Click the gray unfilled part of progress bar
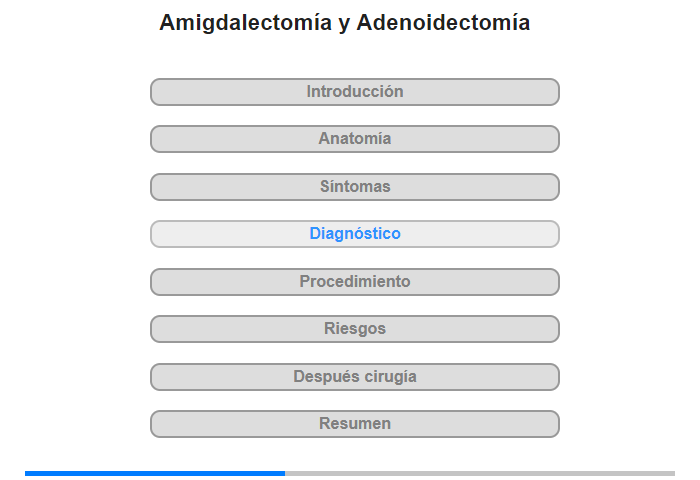The image size is (700, 480). point(480,473)
